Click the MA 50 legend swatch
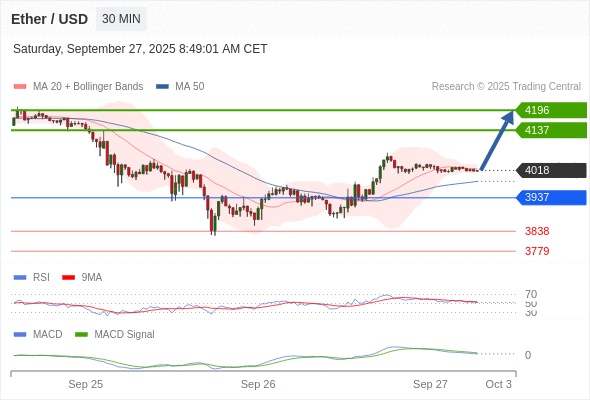 162,87
